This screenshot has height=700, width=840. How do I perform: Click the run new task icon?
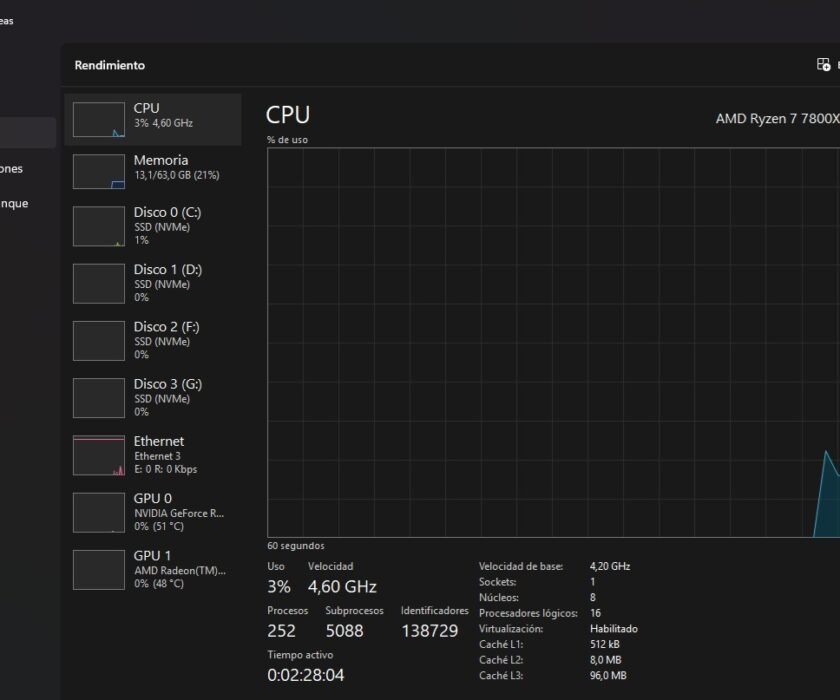click(823, 65)
